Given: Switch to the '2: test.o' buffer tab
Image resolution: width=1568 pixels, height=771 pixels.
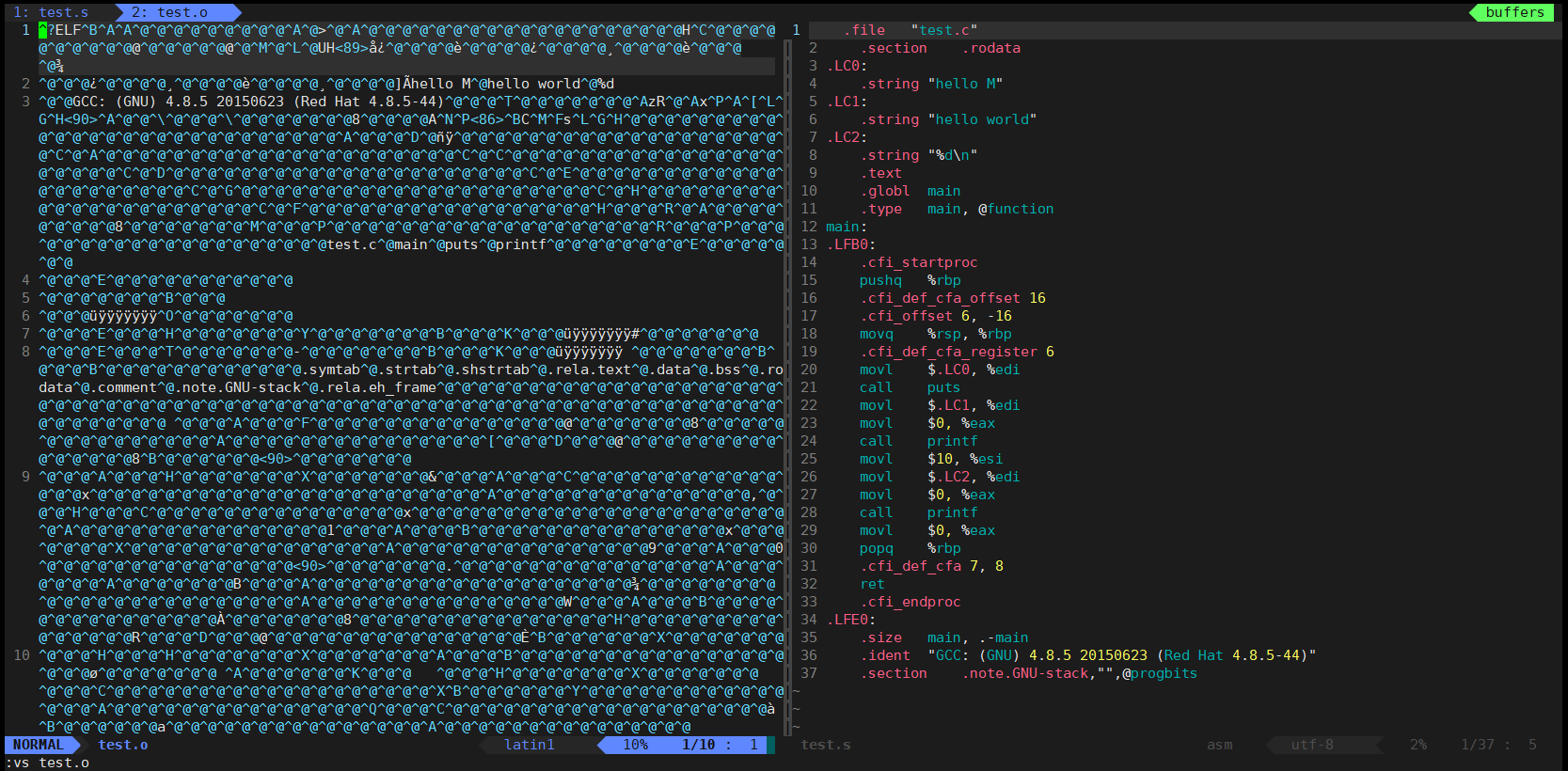Looking at the screenshot, I should coord(169,12).
